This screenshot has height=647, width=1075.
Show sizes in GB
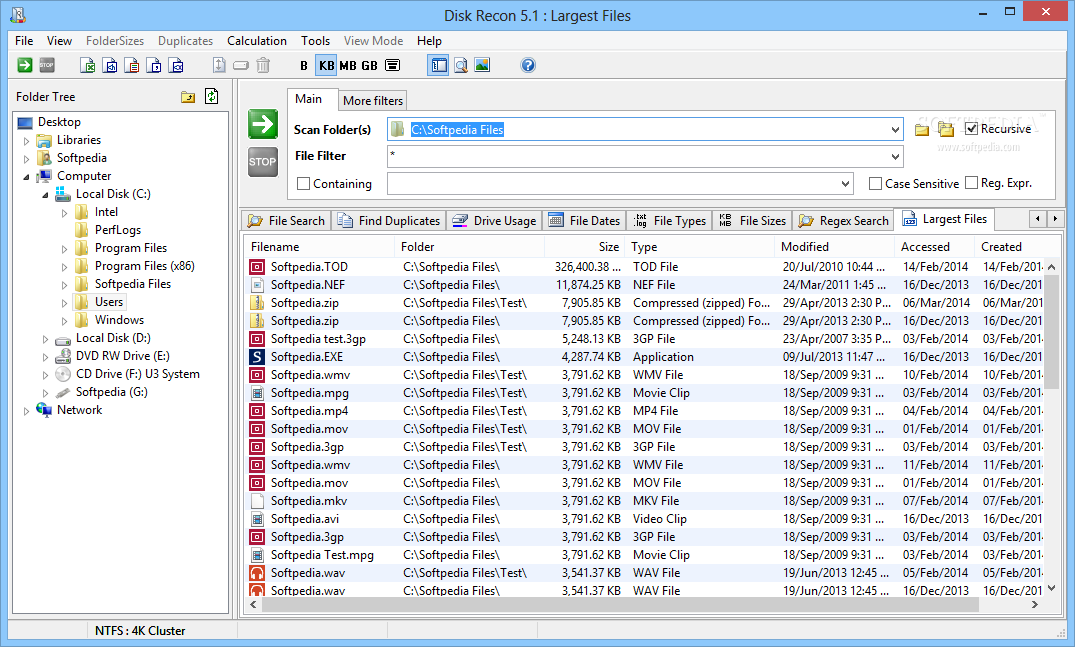[370, 65]
